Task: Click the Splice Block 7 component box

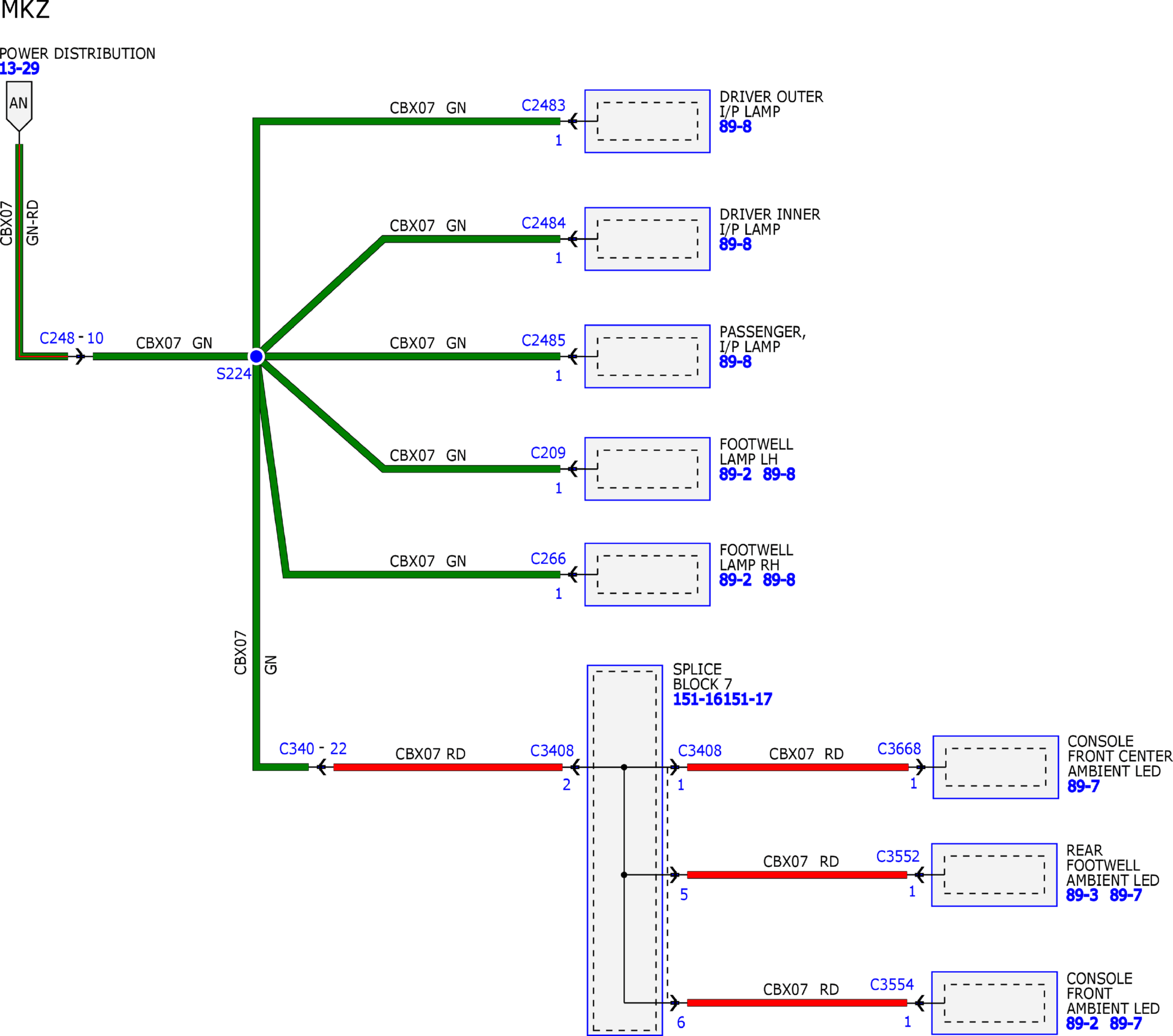Action: pyautogui.click(x=625, y=850)
